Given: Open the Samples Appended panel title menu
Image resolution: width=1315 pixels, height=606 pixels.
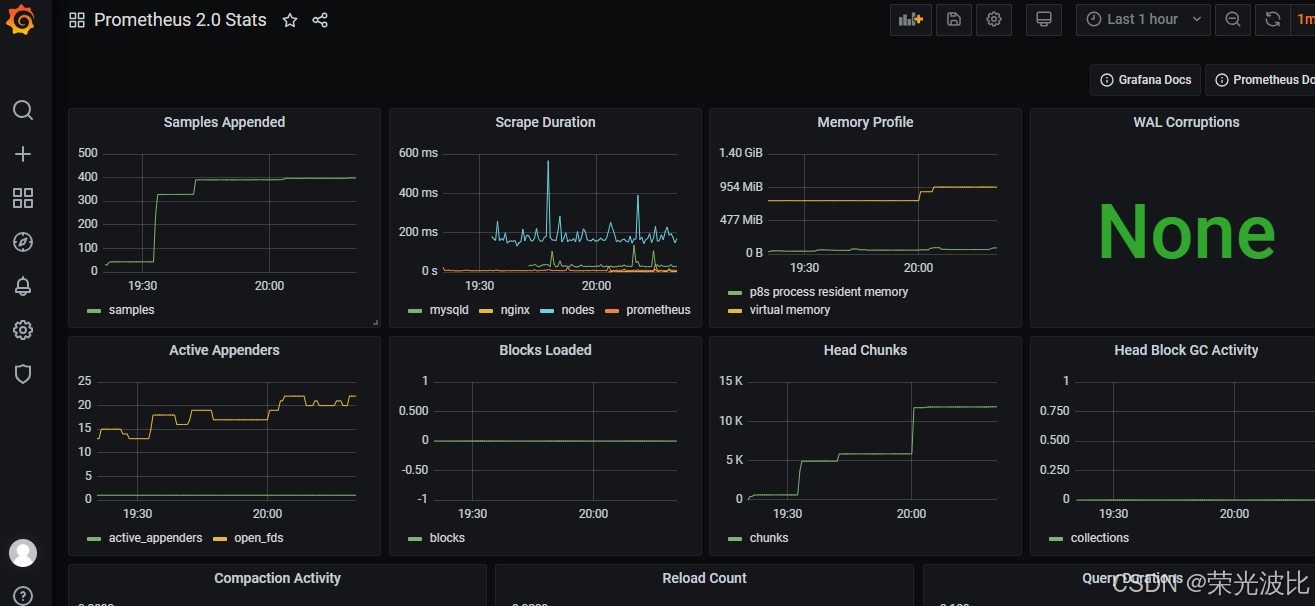Looking at the screenshot, I should pyautogui.click(x=224, y=122).
